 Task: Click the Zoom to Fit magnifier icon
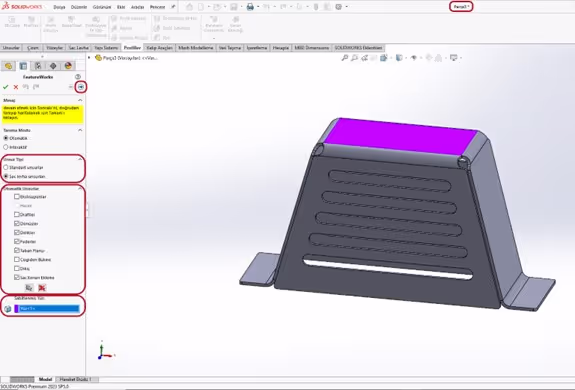click(345, 58)
